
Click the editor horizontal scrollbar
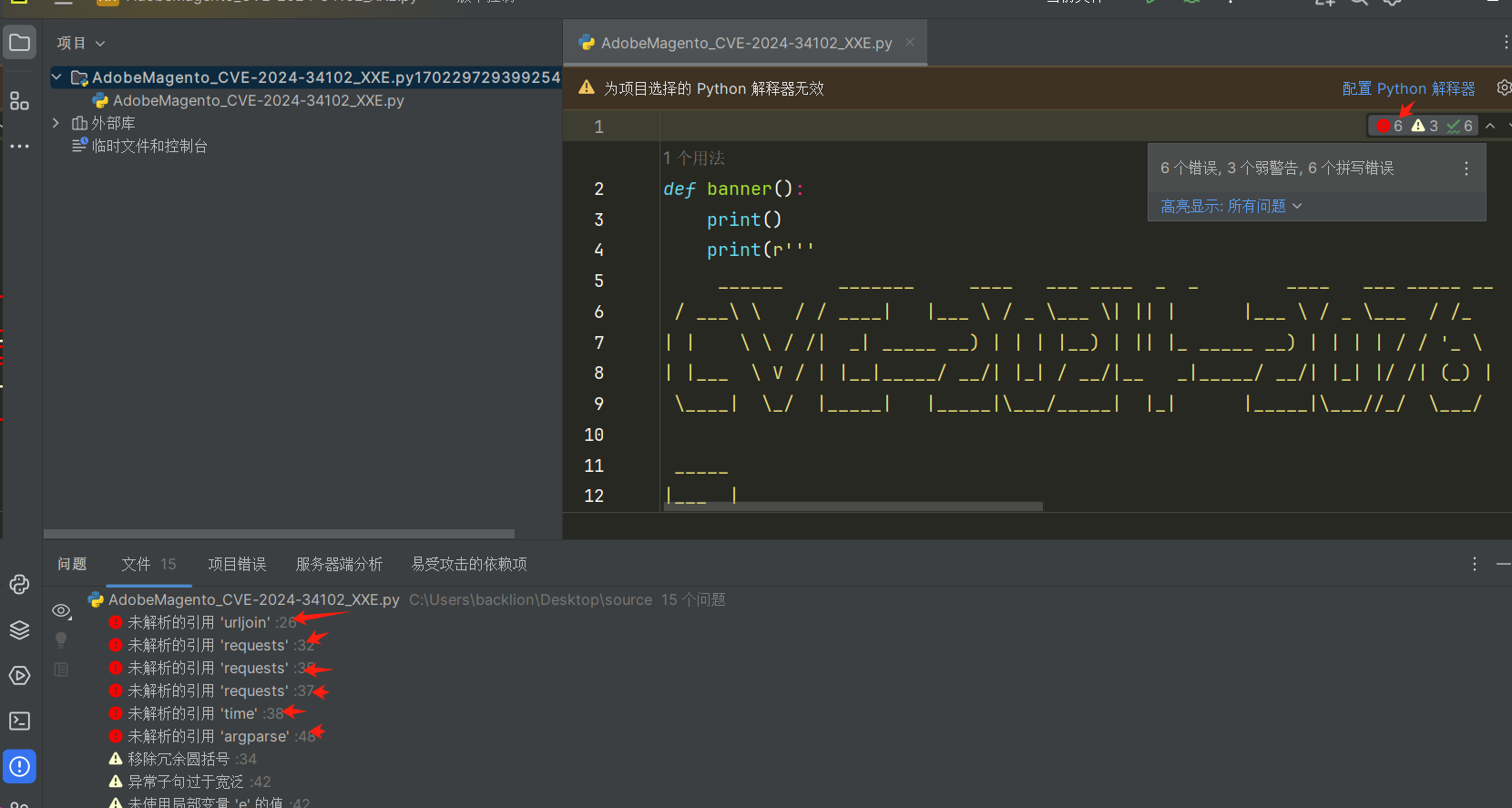coord(853,506)
